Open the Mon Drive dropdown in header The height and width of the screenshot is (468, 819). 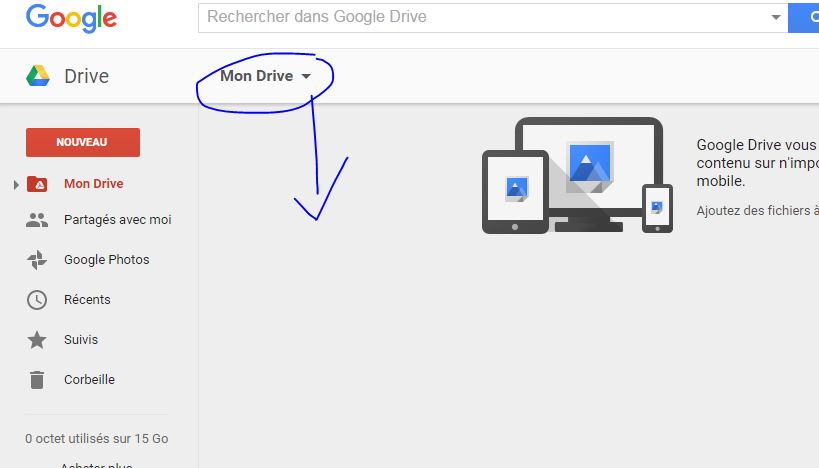pyautogui.click(x=265, y=76)
